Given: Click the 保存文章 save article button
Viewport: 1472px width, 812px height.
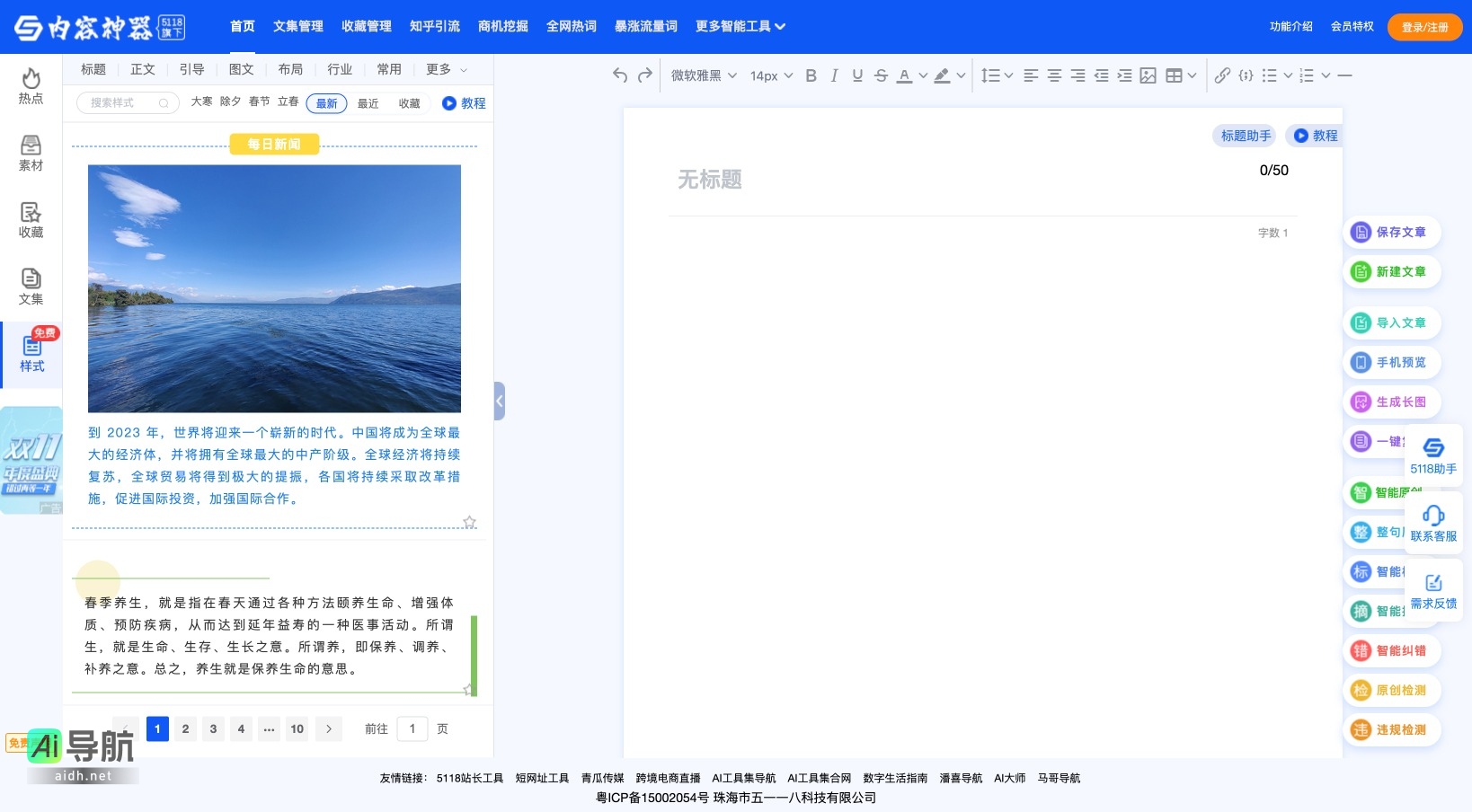Looking at the screenshot, I should pyautogui.click(x=1391, y=232).
